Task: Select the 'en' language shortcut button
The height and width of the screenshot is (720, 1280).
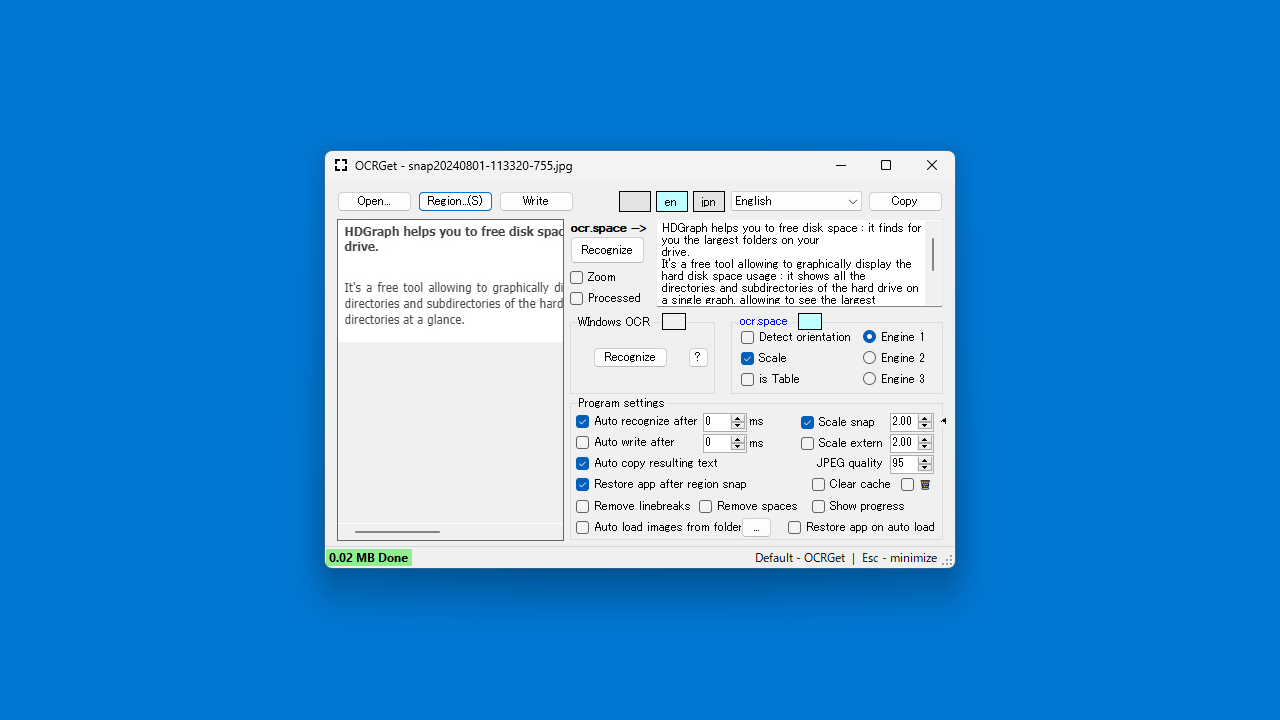Action: pos(671,201)
